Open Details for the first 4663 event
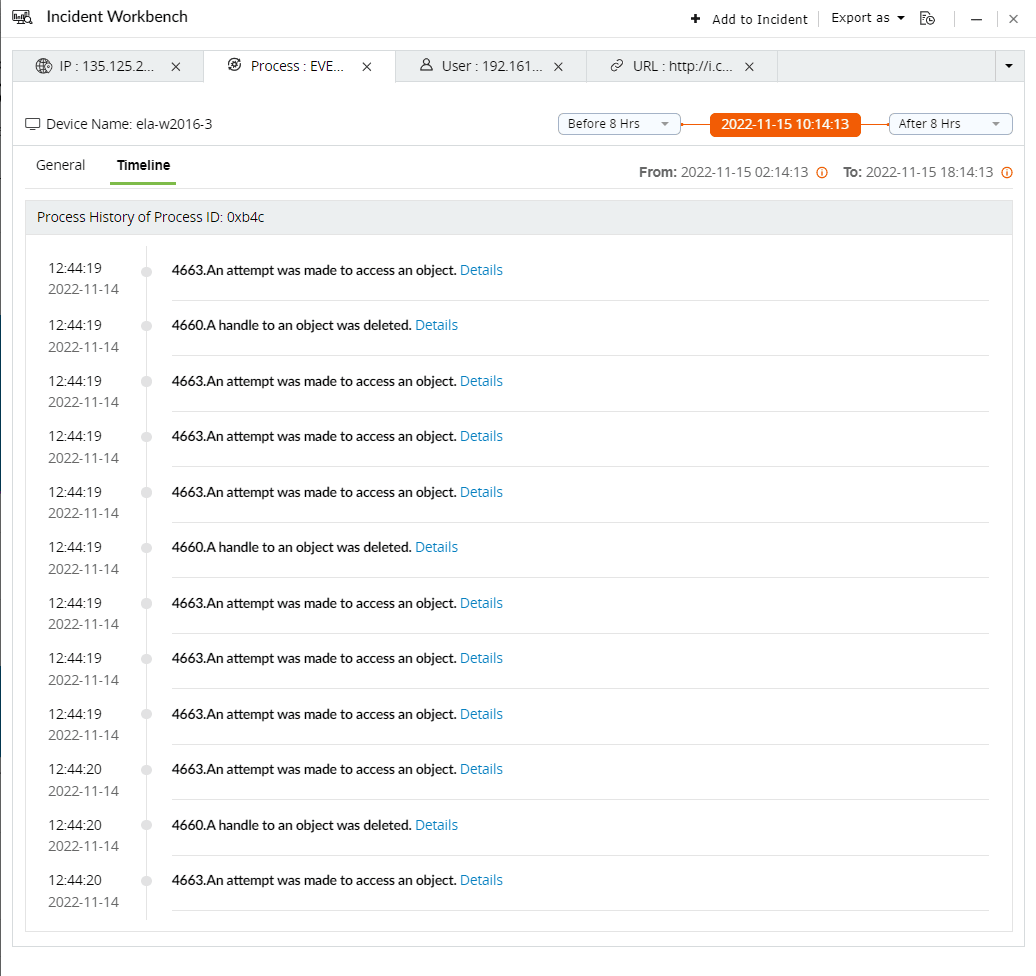Viewport: 1036px width, 976px height. (x=481, y=270)
